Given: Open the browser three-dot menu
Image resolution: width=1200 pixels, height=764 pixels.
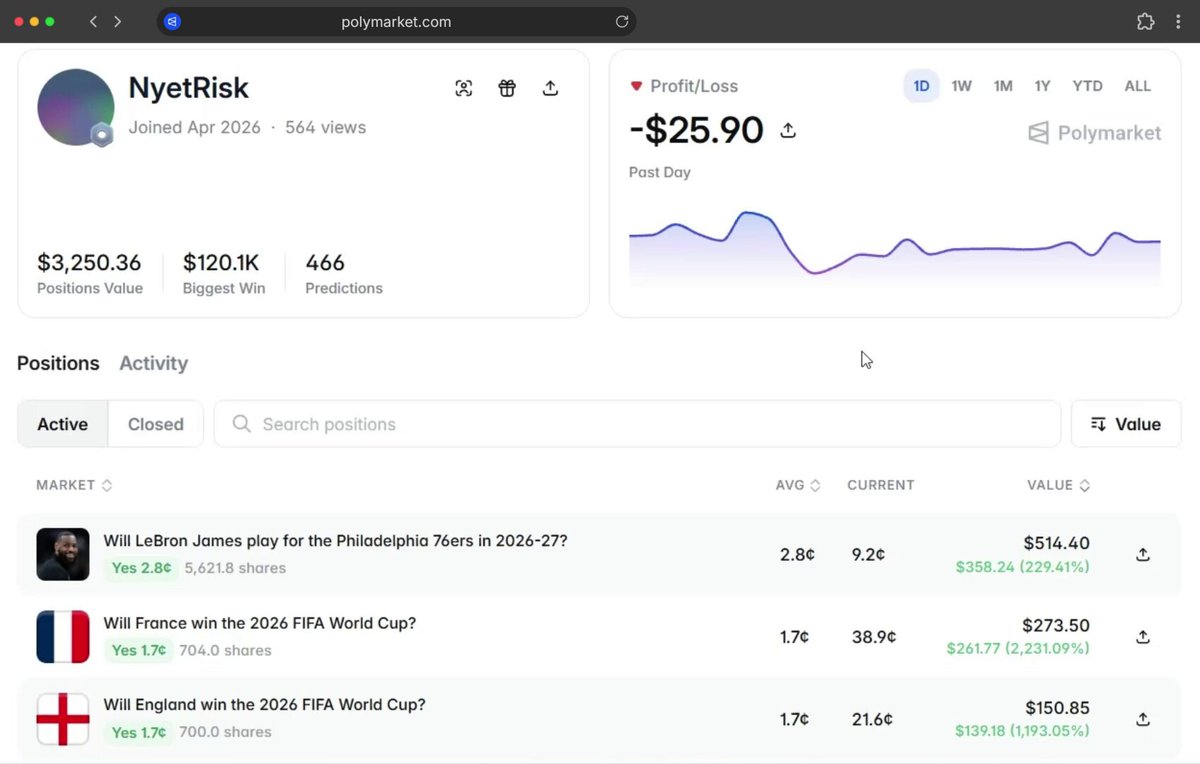Looking at the screenshot, I should 1178,21.
